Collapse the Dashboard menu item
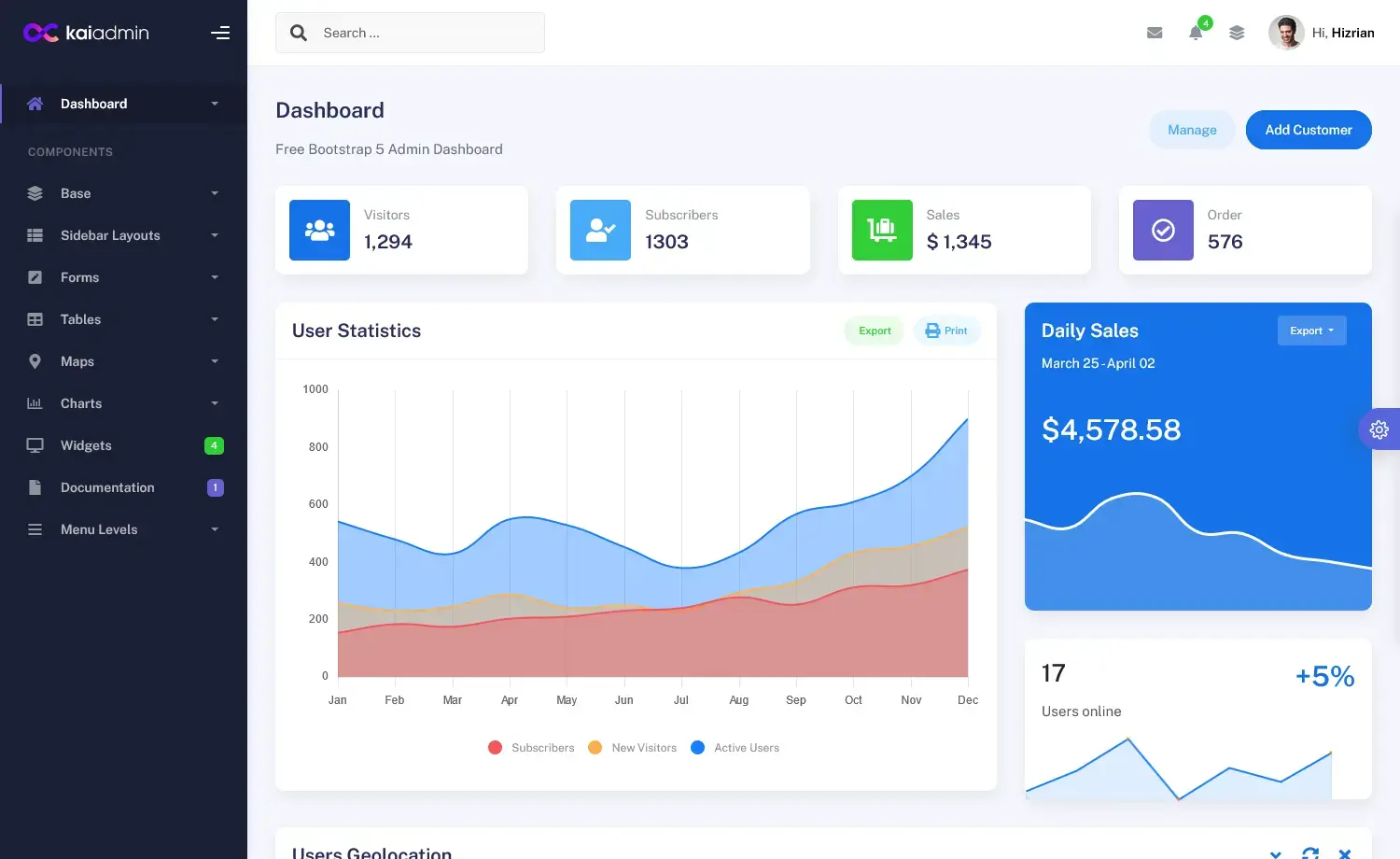The image size is (1400, 859). pos(93,103)
